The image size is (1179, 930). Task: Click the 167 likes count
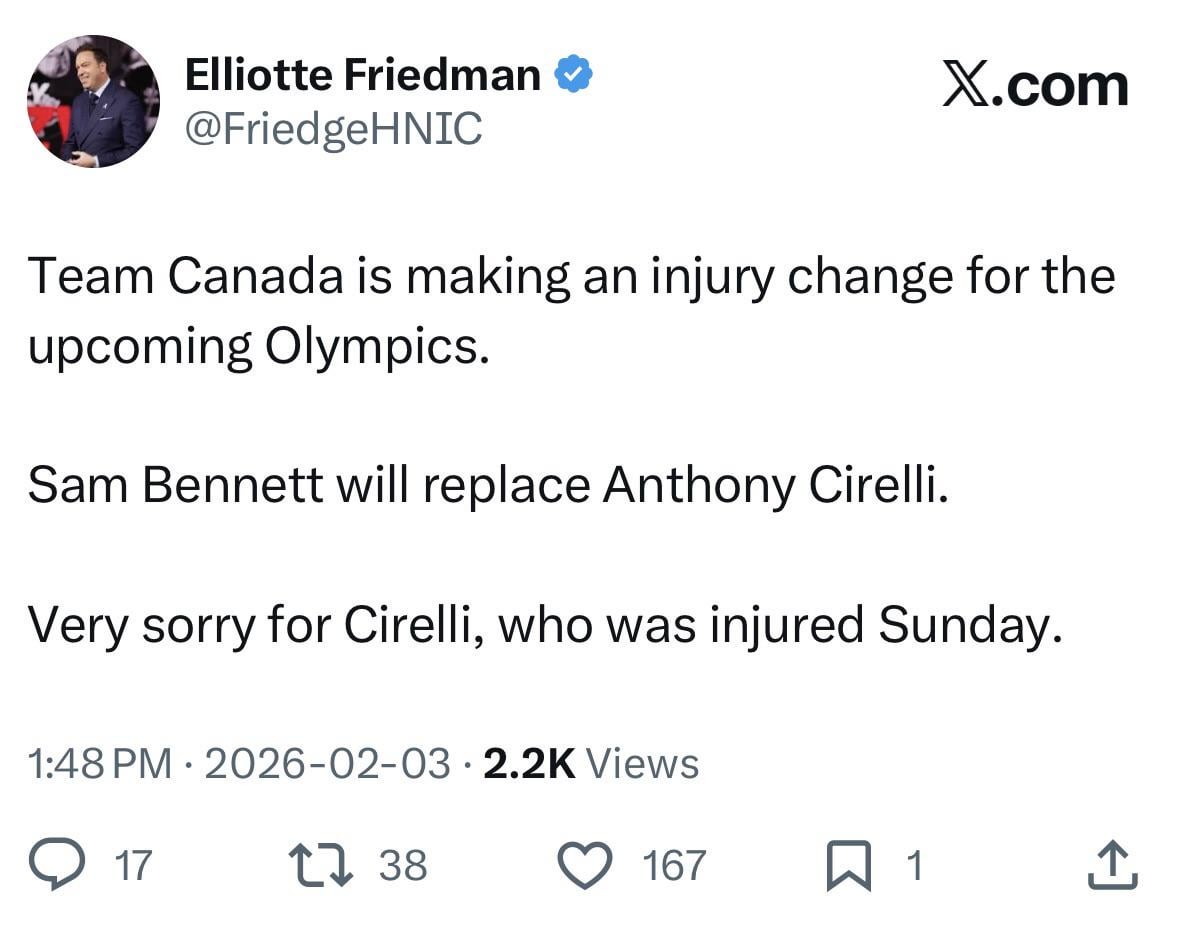pos(674,865)
